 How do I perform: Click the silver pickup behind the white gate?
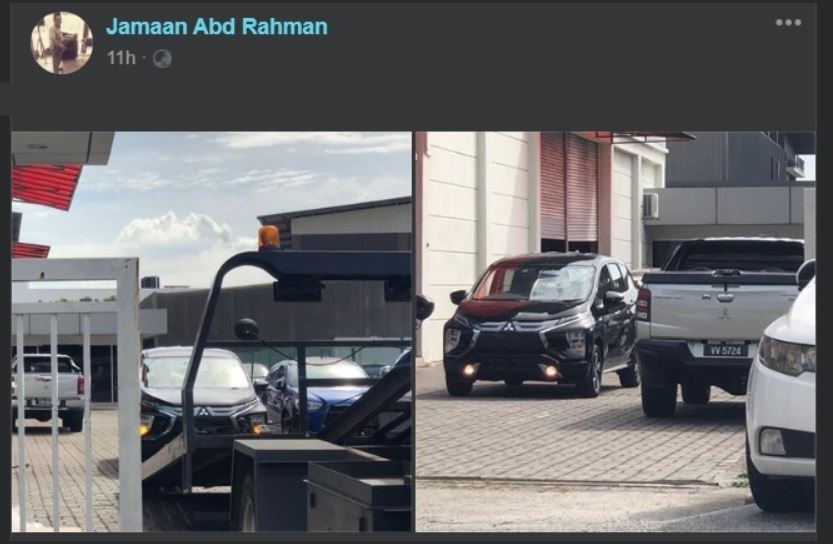48,391
